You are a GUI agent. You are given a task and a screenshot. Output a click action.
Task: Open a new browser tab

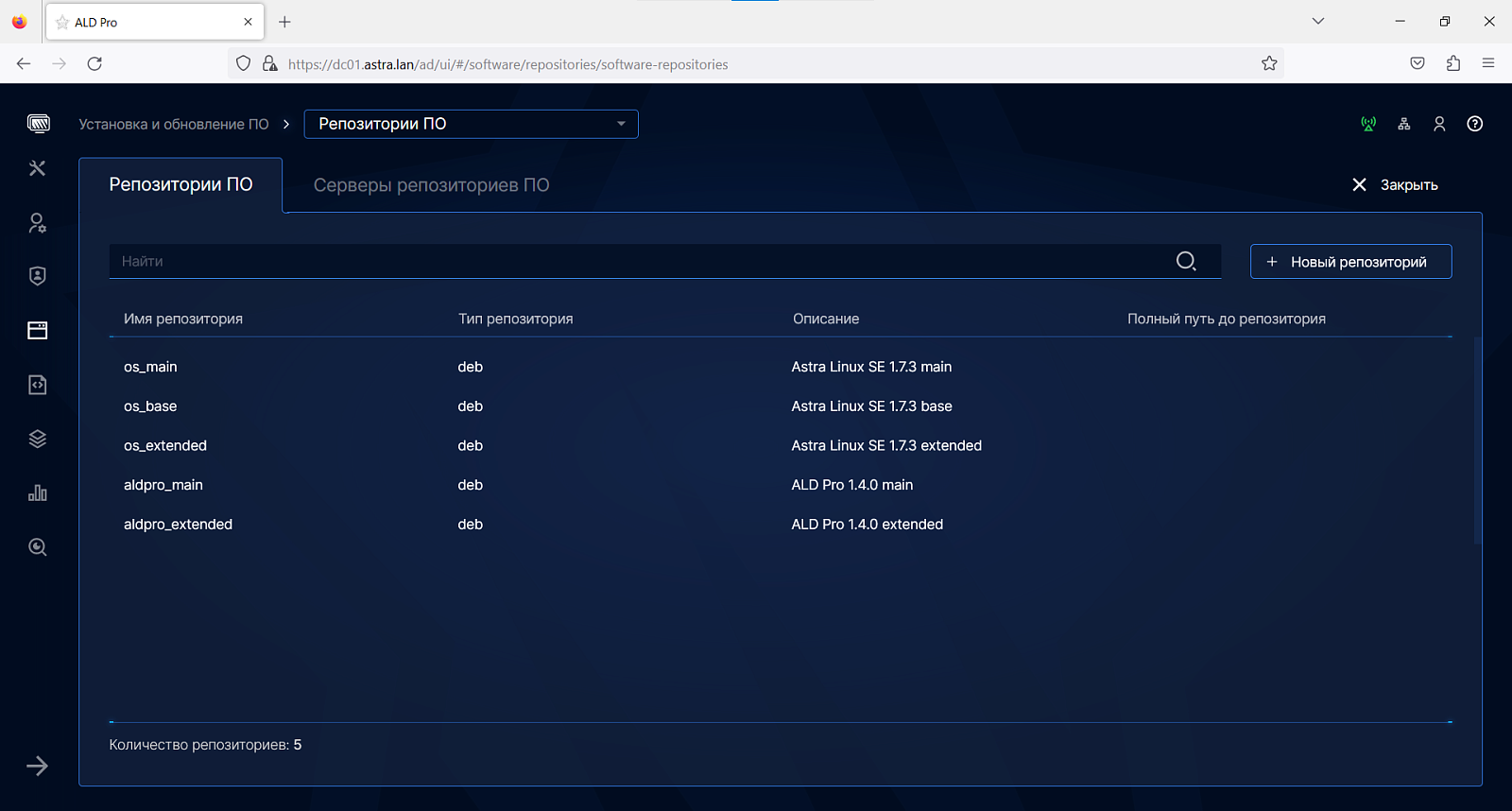tap(284, 22)
